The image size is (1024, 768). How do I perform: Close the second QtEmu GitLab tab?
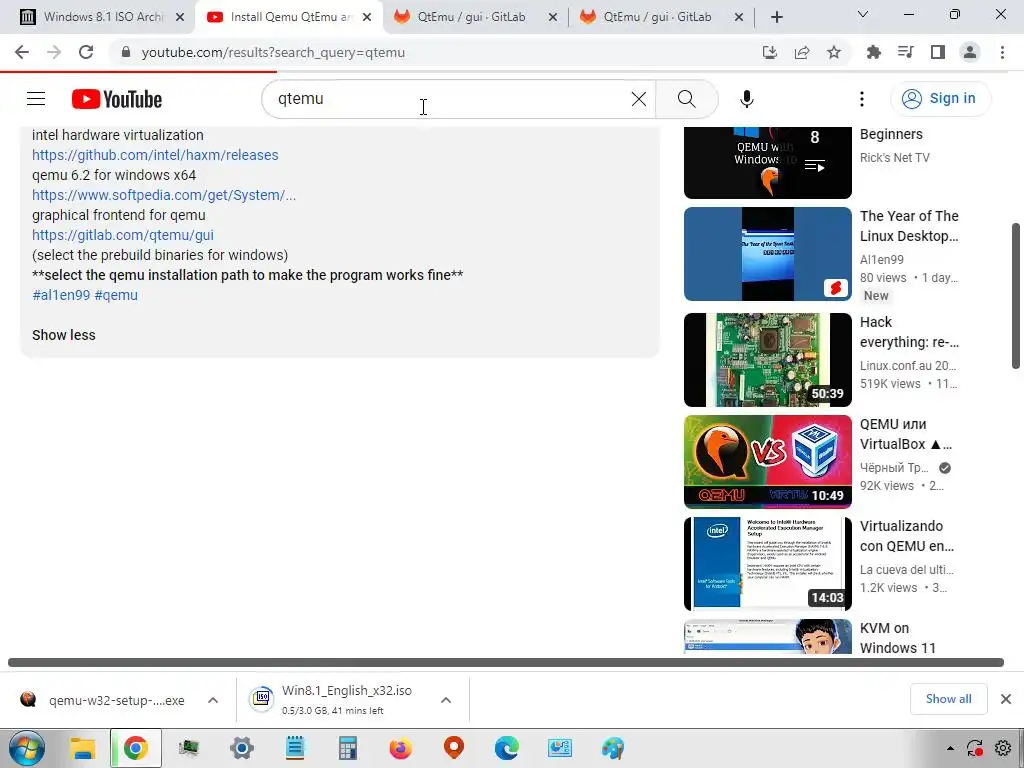click(x=739, y=18)
